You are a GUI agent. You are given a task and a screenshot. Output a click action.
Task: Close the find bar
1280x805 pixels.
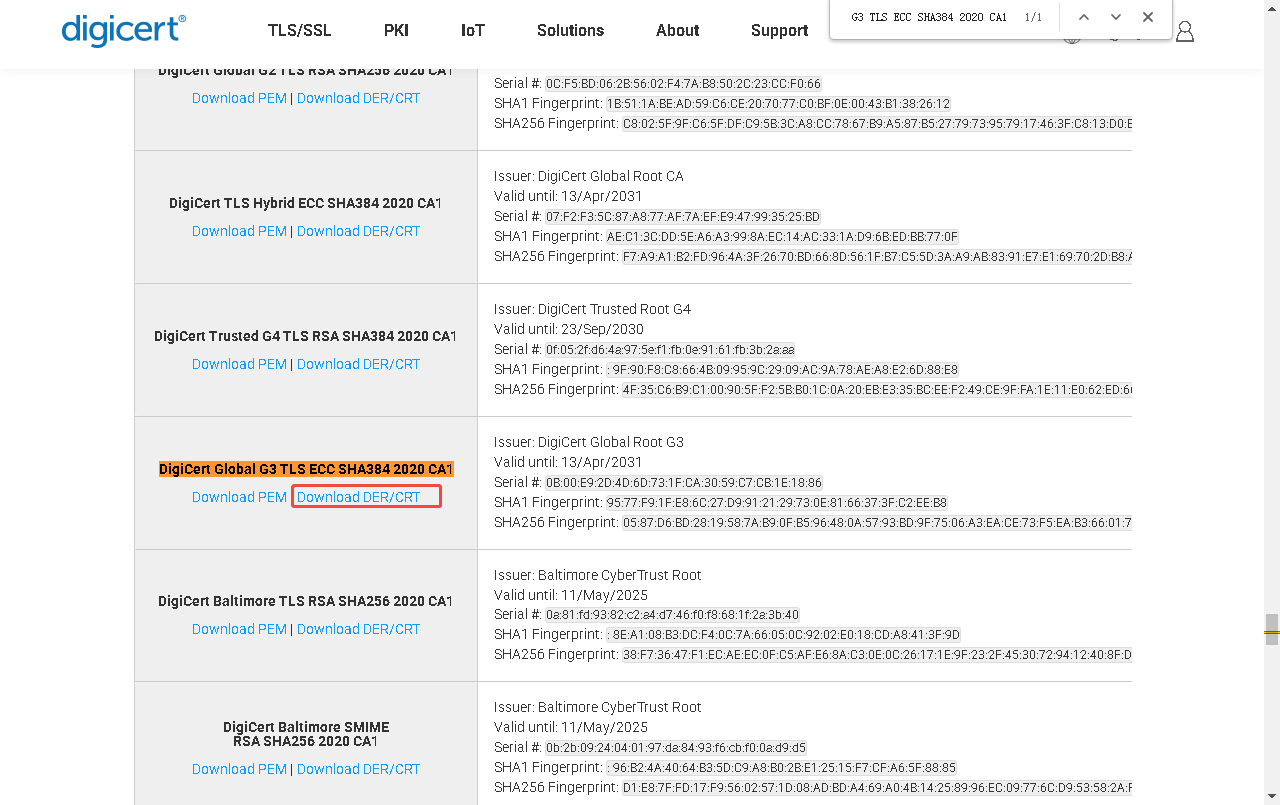coord(1148,17)
